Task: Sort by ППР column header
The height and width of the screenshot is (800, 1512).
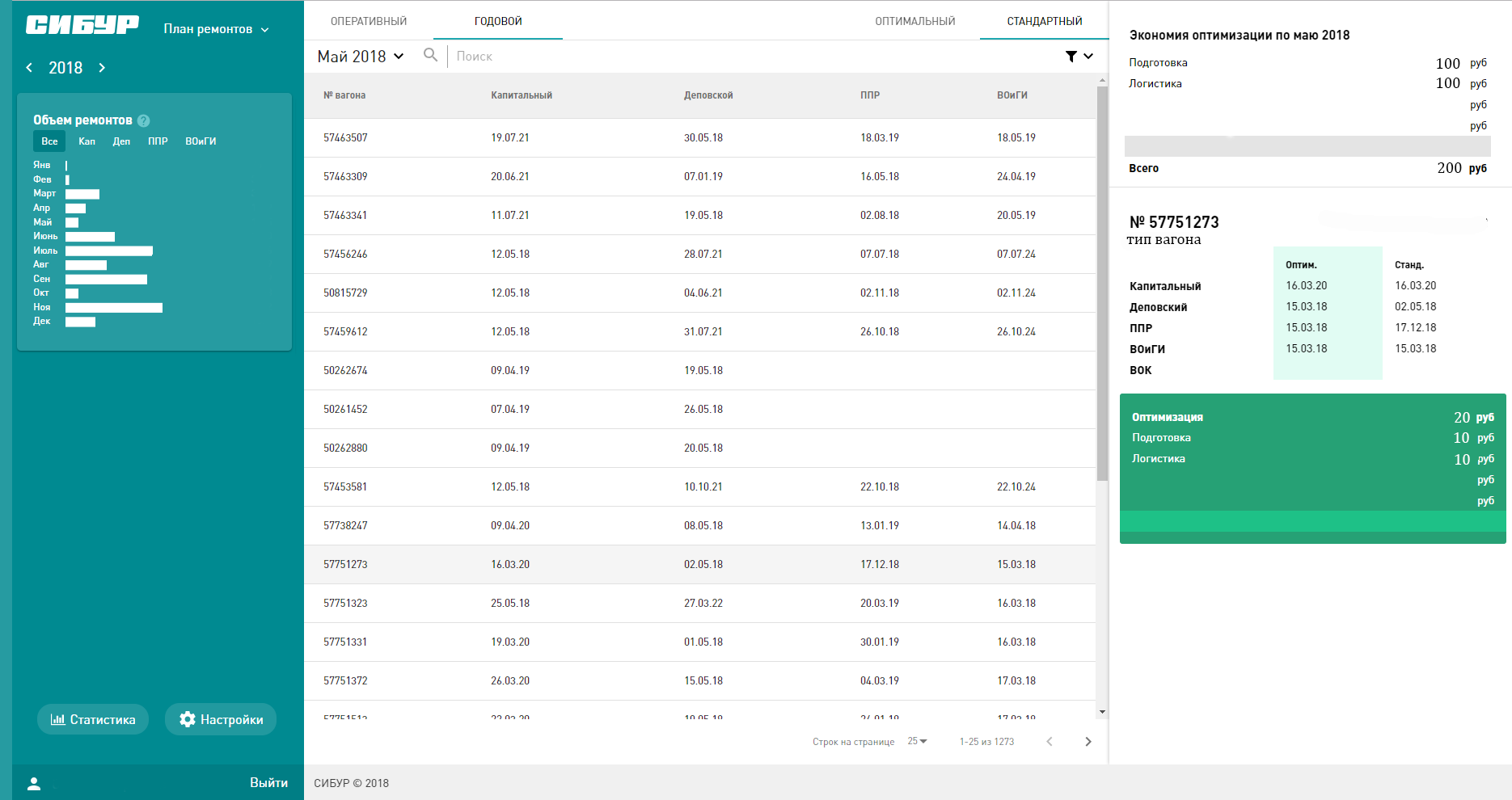Action: click(x=870, y=95)
